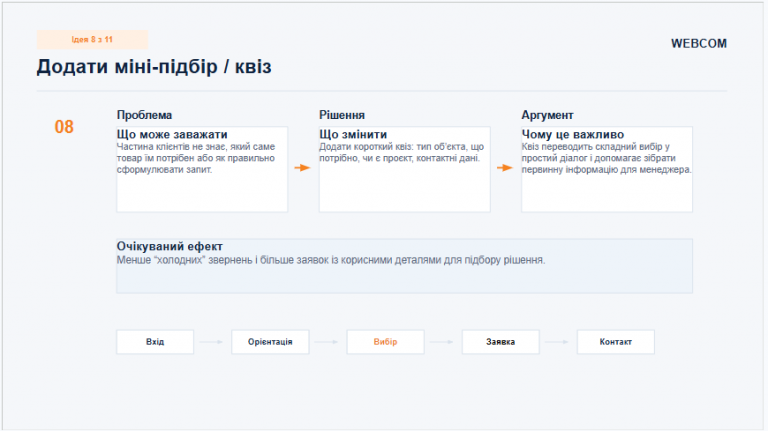Viewport: 768px width, 431px height.
Task: Click the WEBCOM logo
Action: click(698, 44)
